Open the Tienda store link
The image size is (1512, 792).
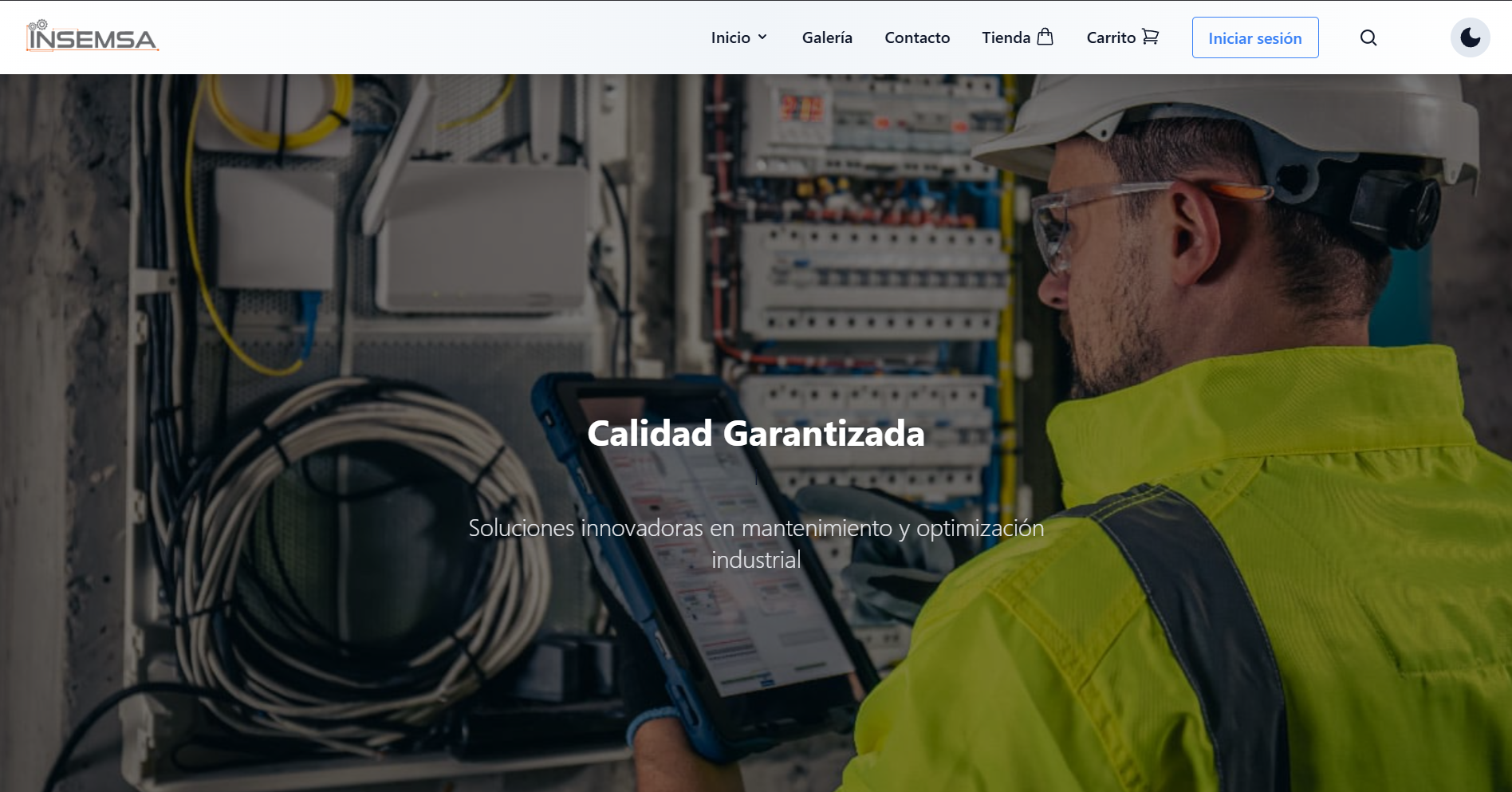[x=1006, y=37]
